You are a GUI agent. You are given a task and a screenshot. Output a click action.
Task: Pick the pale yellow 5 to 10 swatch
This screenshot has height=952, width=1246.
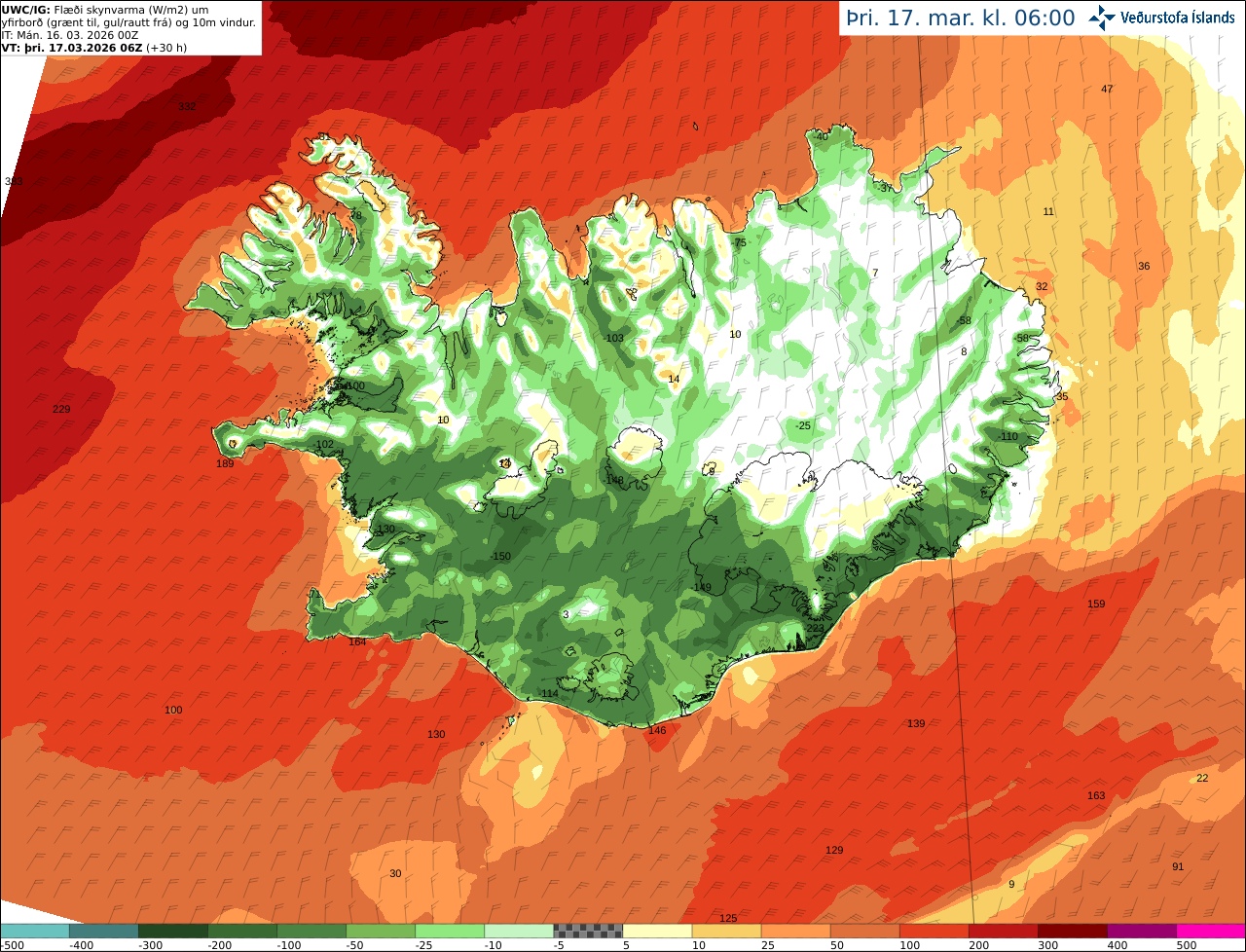click(x=657, y=931)
